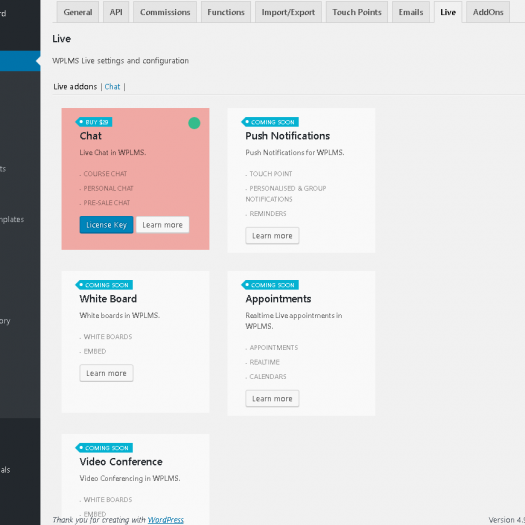Click Learn more under White Board
525x525 pixels.
click(106, 373)
